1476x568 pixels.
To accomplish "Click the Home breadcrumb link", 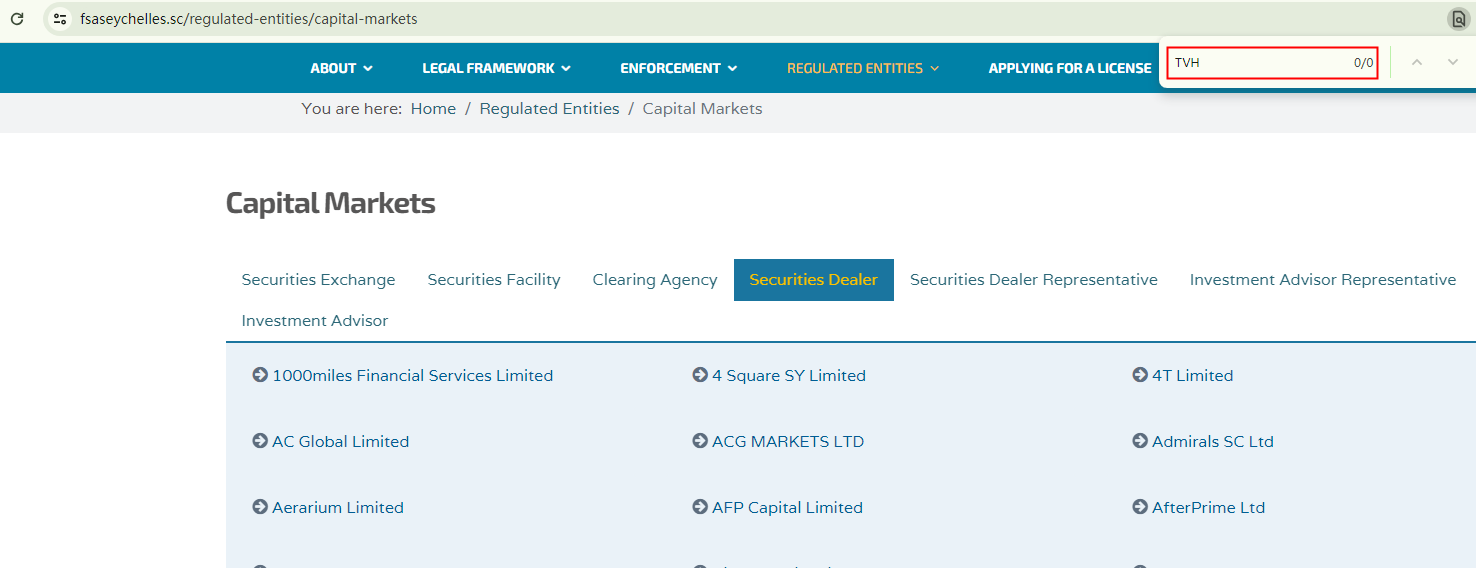I will pos(433,109).
